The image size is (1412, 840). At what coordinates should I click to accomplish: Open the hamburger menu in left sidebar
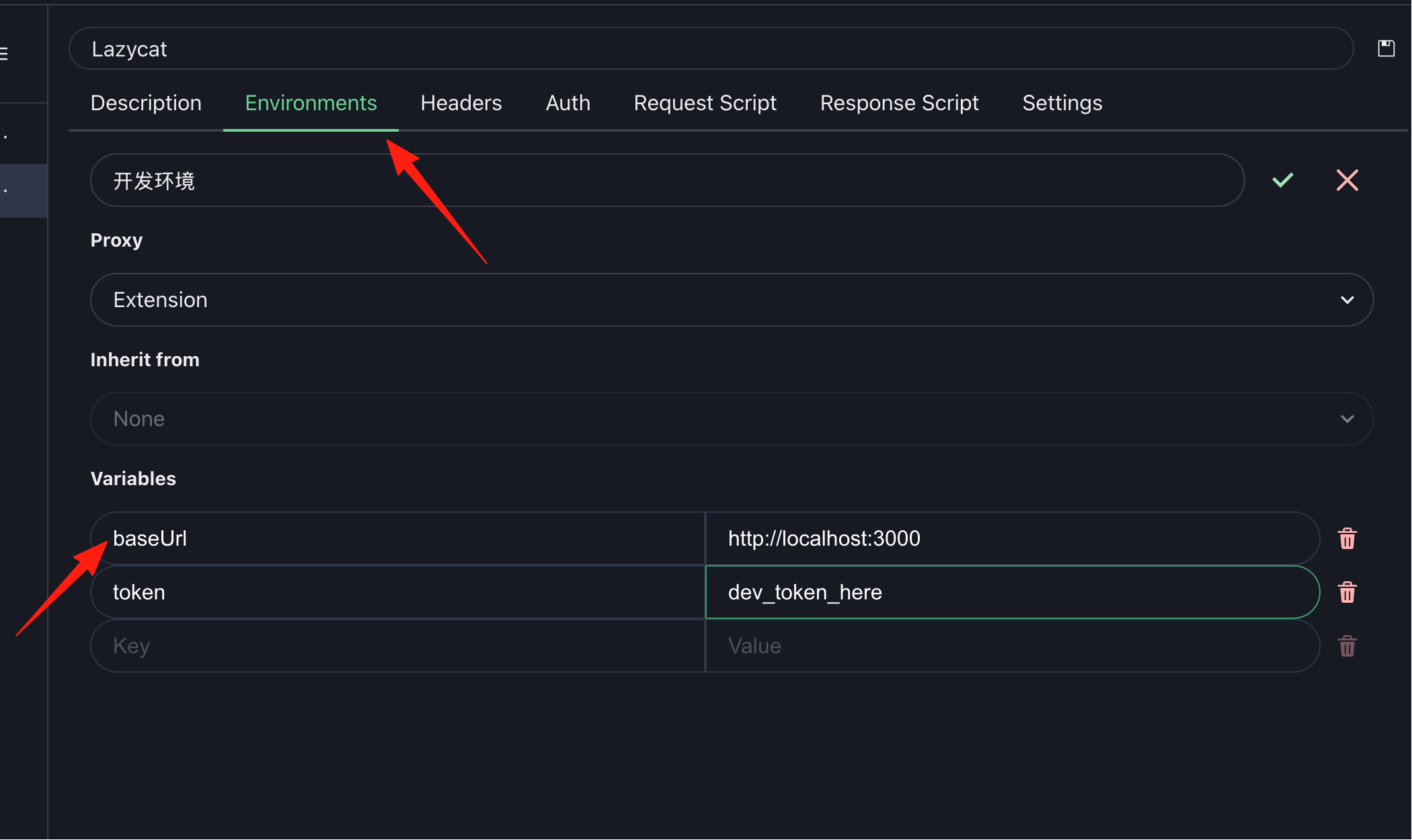click(4, 53)
